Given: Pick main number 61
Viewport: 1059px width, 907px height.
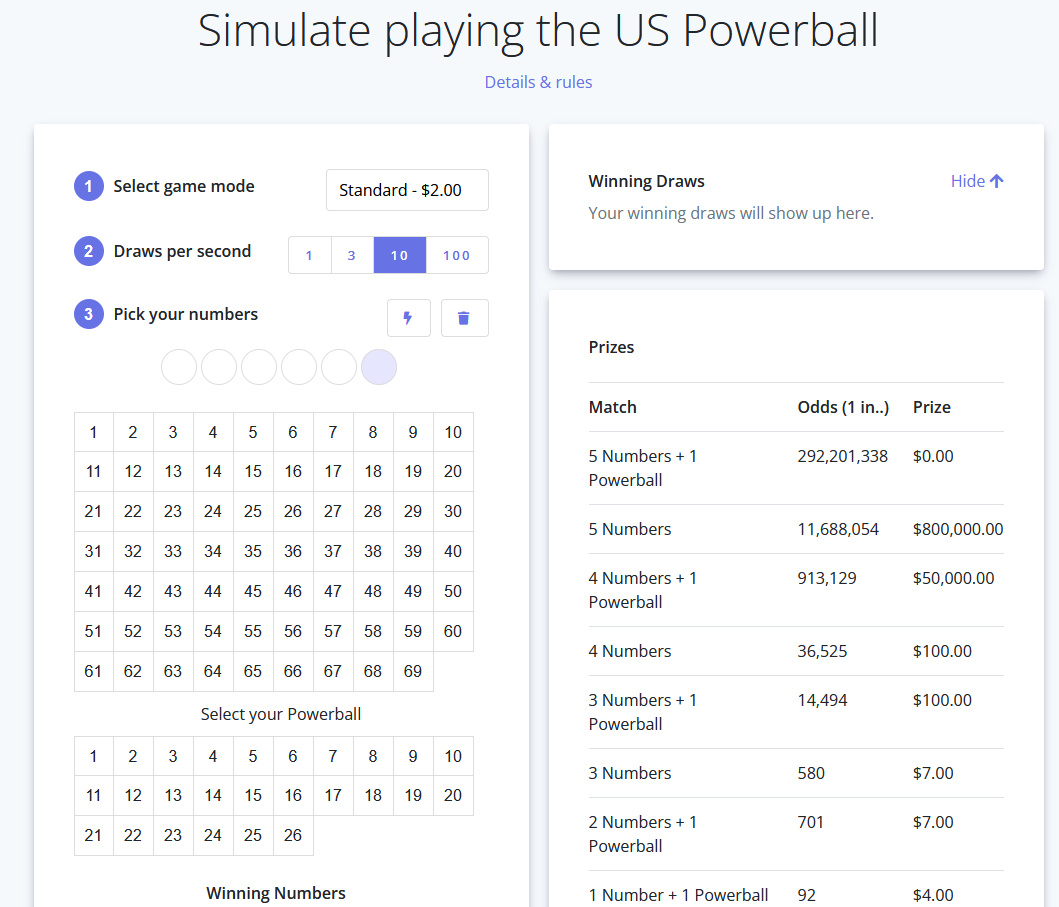Looking at the screenshot, I should coord(93,671).
